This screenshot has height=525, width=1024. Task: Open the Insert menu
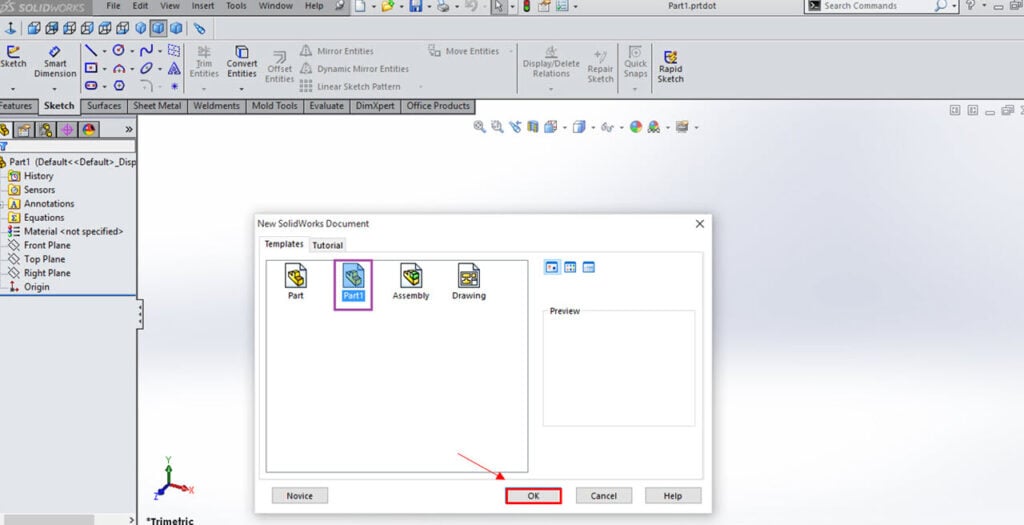pos(202,6)
